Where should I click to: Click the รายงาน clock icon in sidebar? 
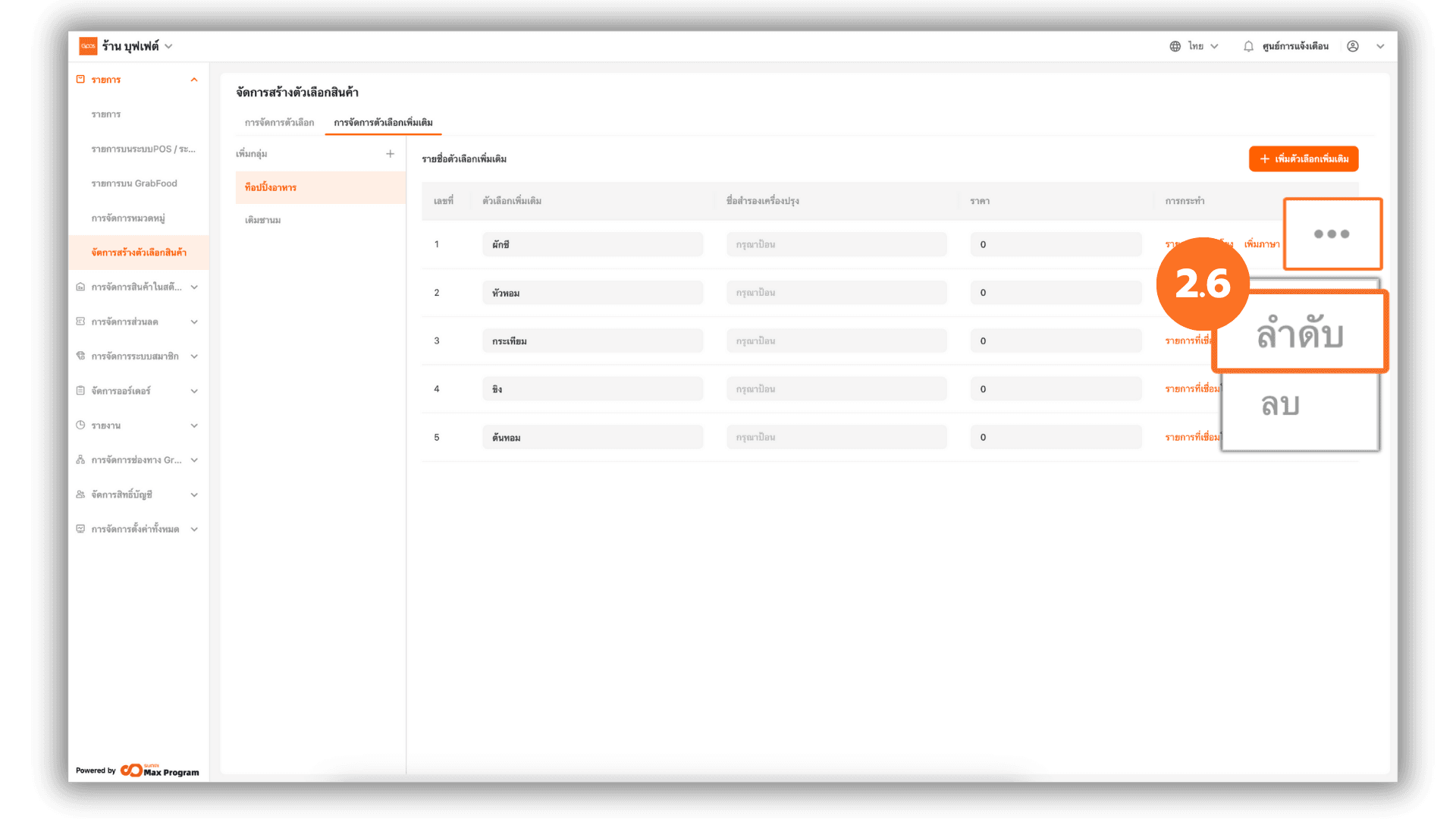(x=80, y=425)
